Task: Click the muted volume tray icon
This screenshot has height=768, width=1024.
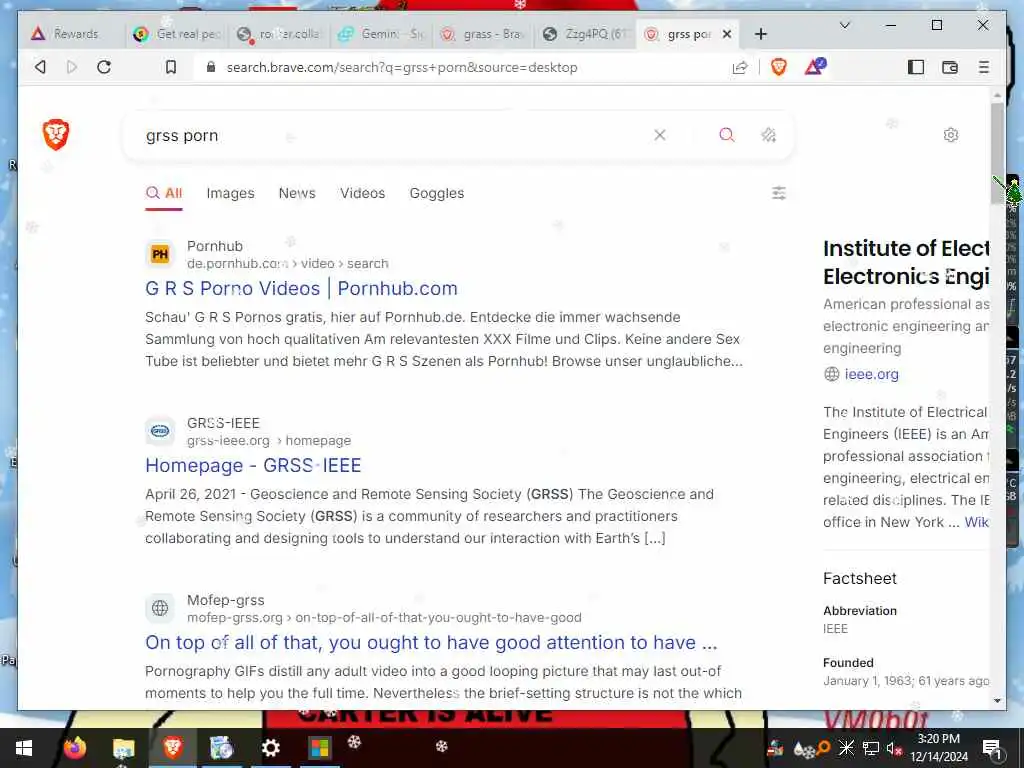Action: click(x=893, y=748)
